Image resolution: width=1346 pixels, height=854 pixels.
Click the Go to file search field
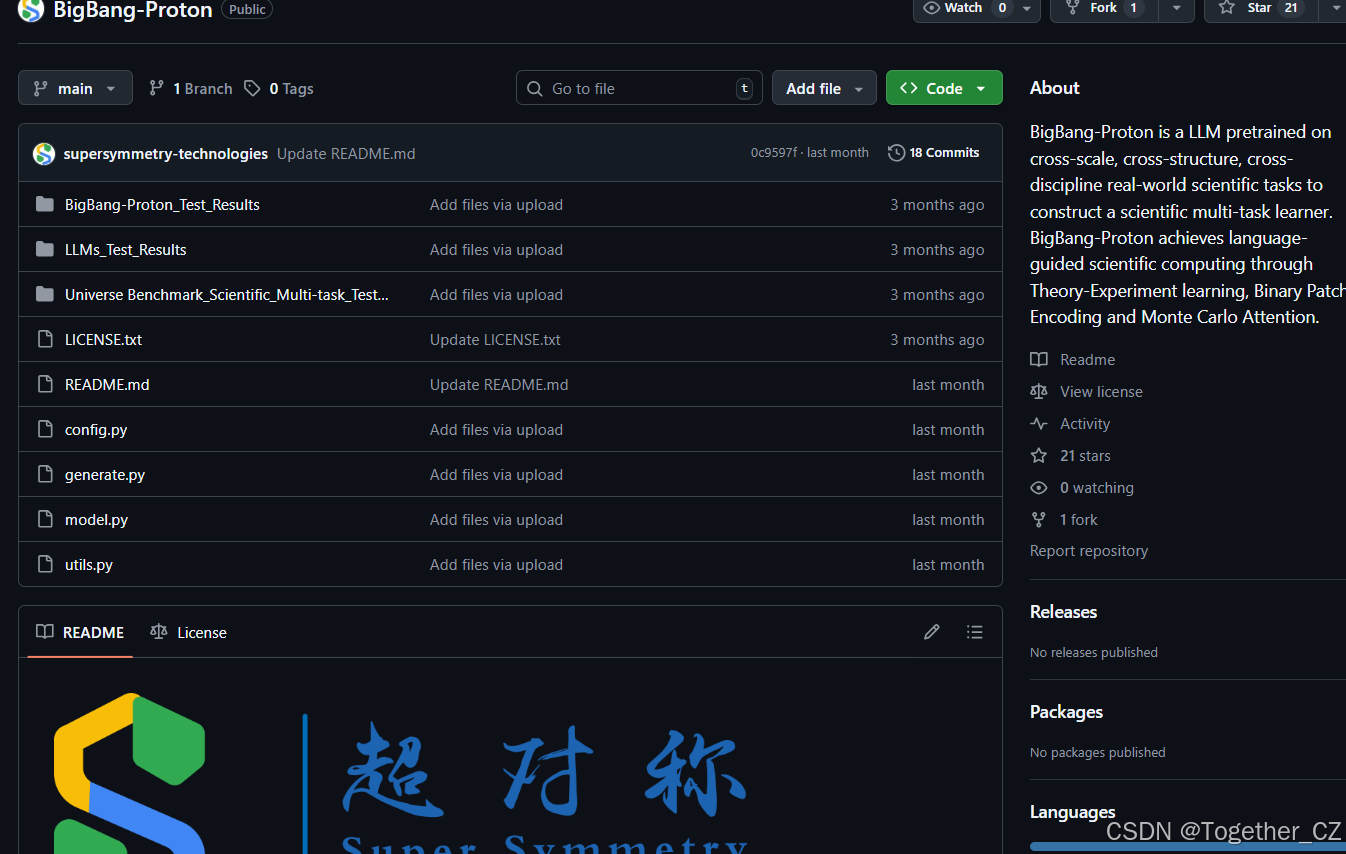pos(639,88)
